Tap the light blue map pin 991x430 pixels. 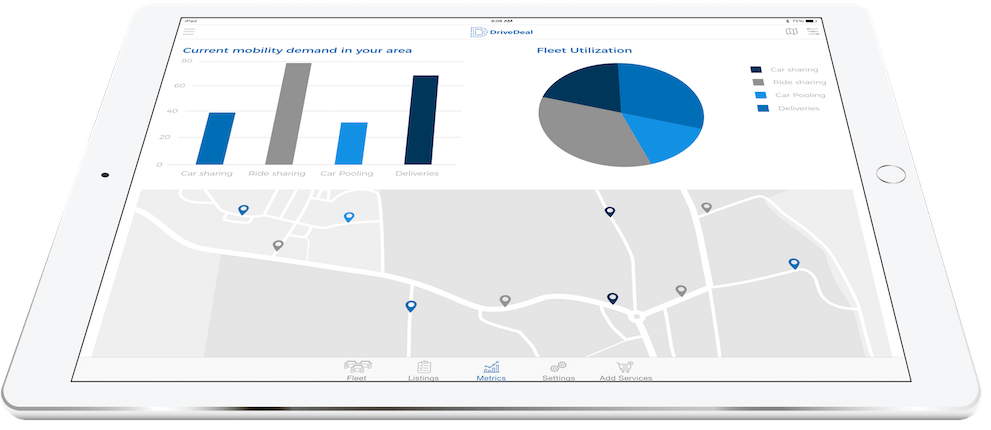[348, 217]
